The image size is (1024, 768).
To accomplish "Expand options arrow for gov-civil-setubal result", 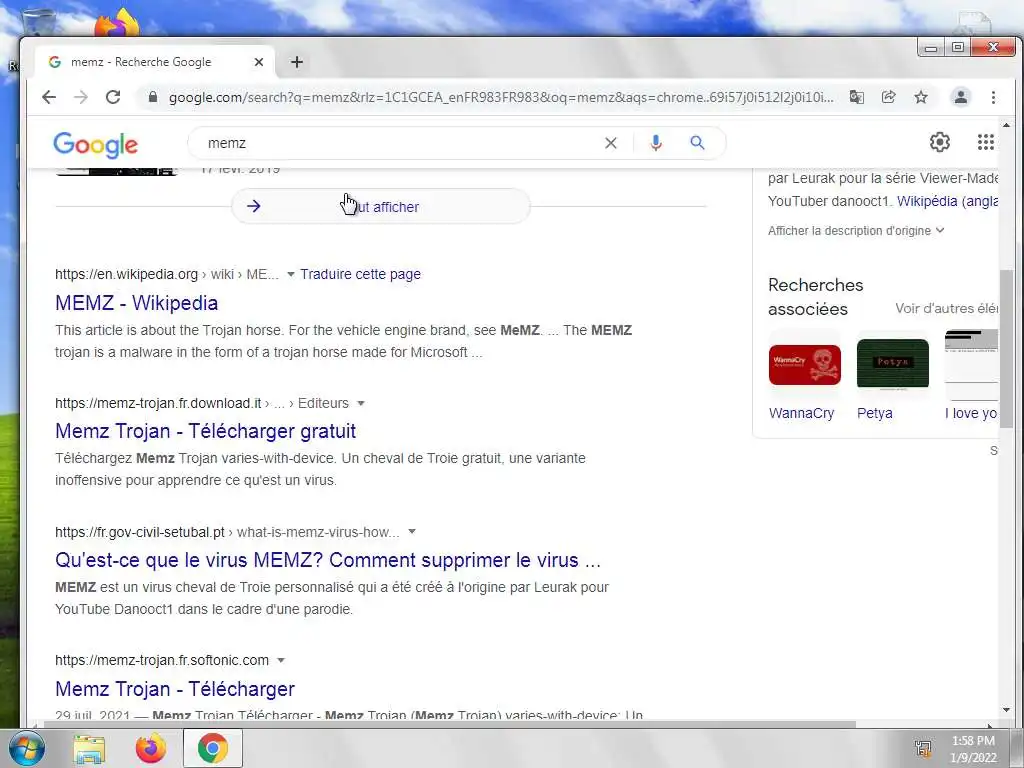I will point(411,532).
